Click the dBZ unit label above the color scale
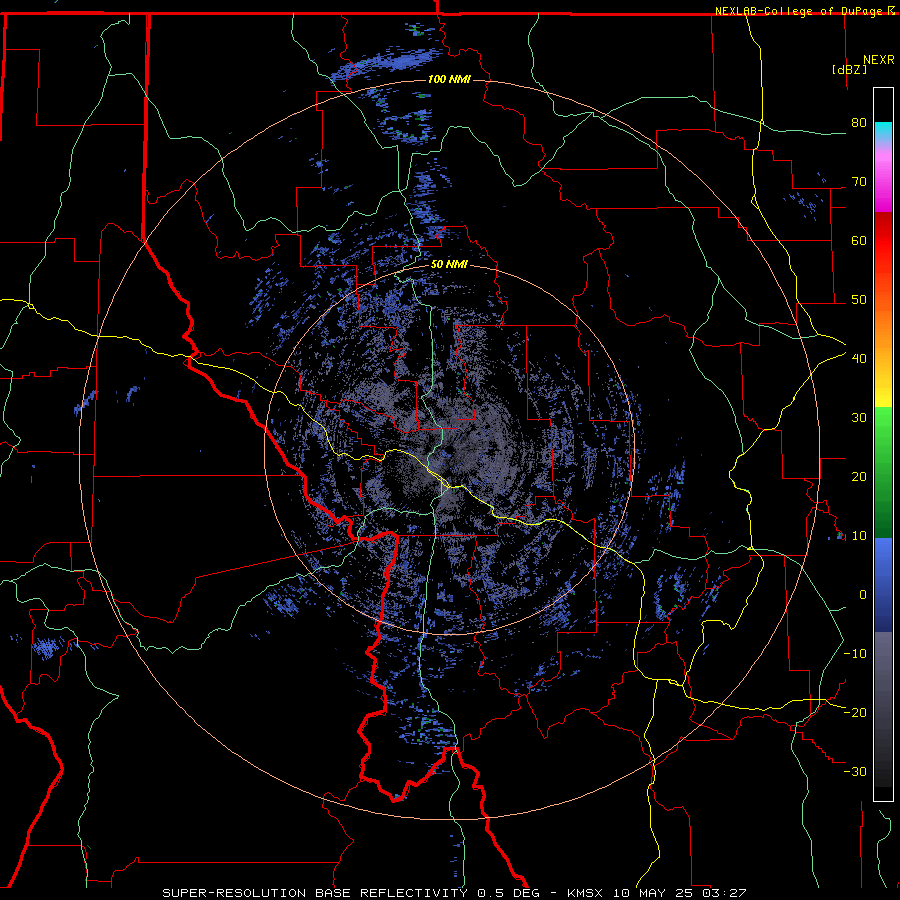Image resolution: width=900 pixels, height=900 pixels. tap(849, 69)
